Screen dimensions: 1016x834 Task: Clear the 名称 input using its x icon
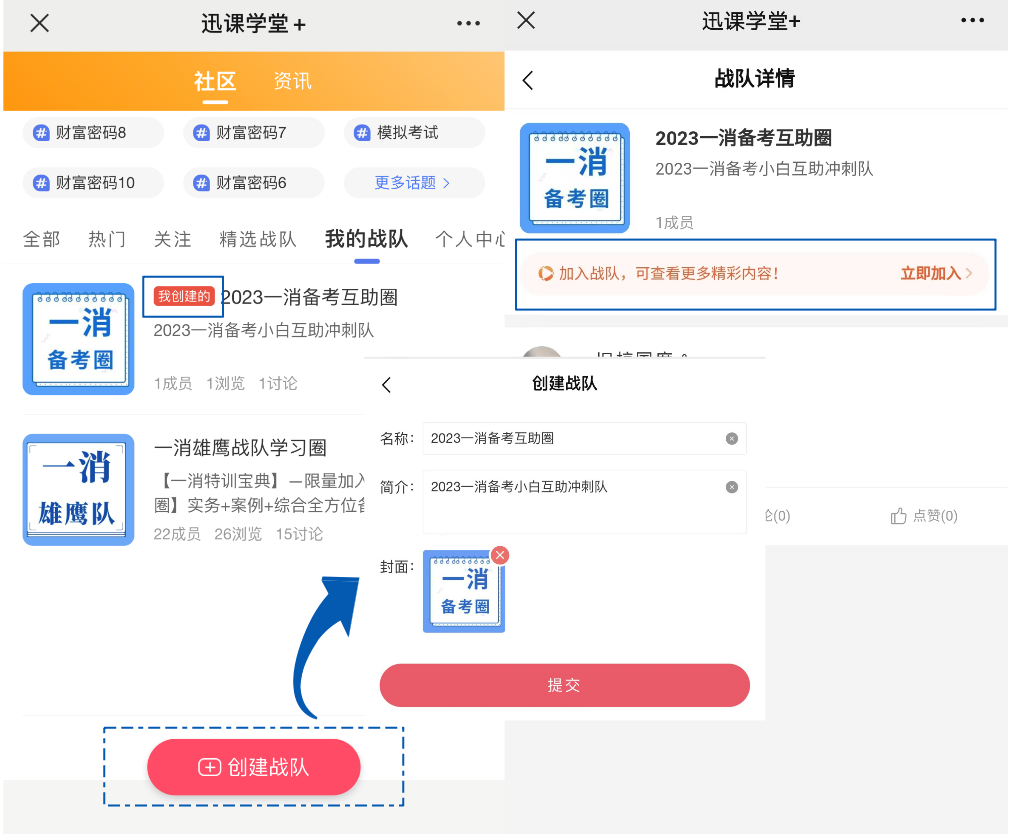731,438
